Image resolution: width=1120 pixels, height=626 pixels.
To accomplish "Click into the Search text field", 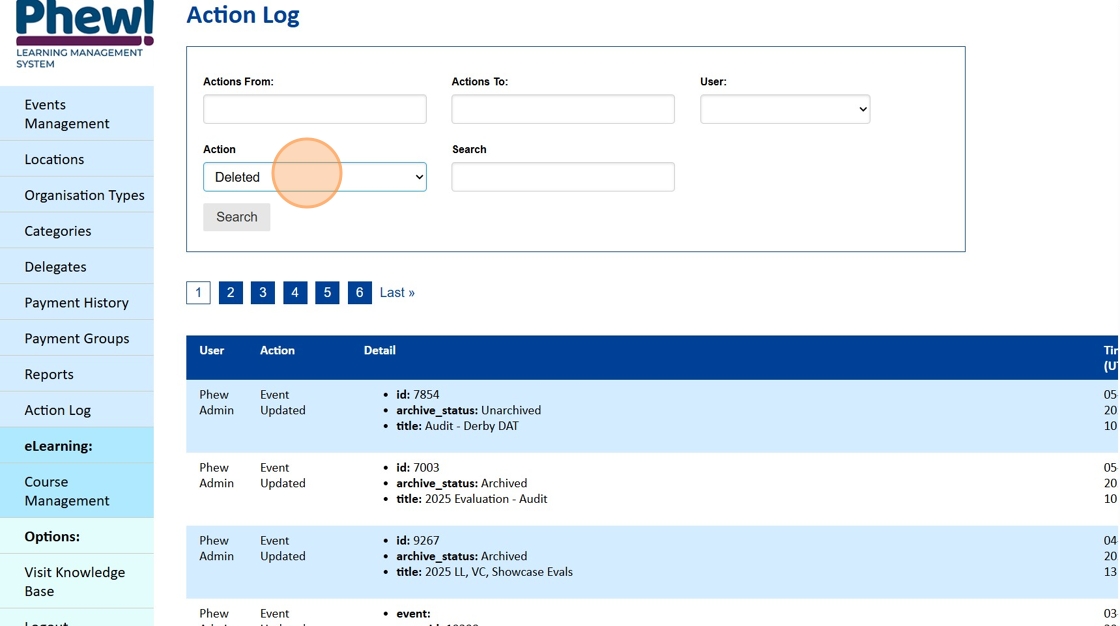I will coord(563,177).
